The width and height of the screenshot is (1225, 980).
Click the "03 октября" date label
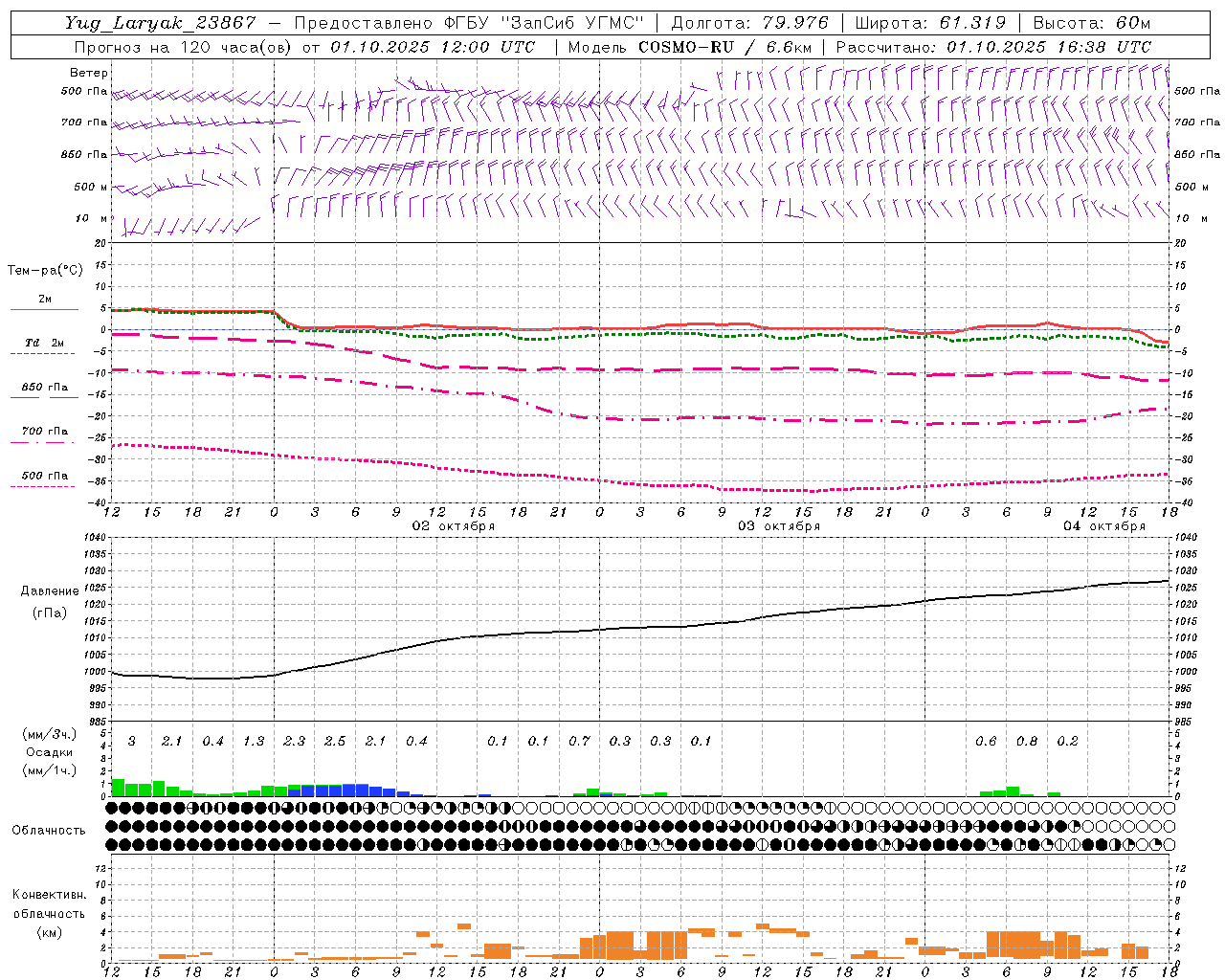779,526
